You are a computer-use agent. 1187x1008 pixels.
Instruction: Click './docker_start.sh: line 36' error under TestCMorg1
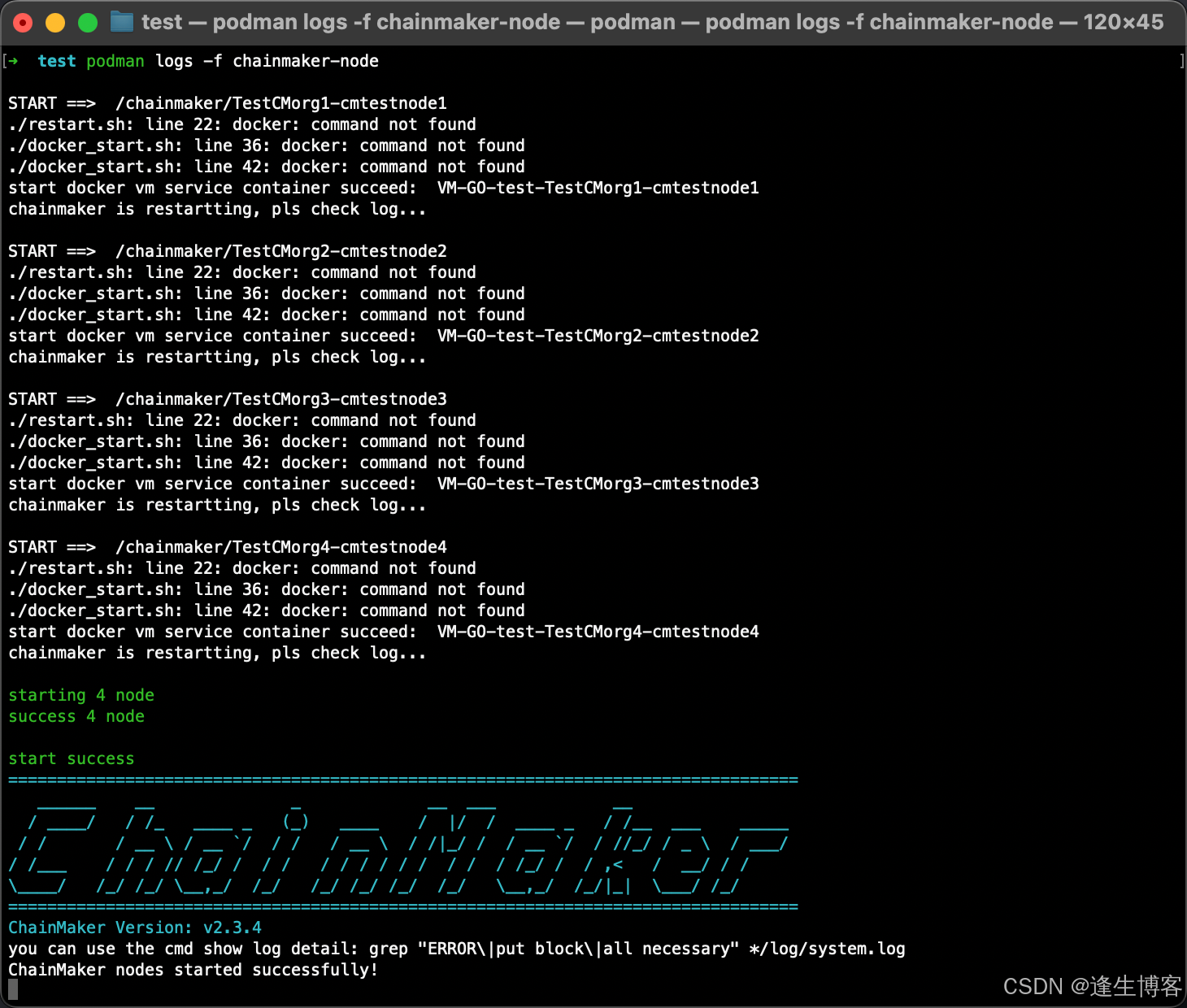tap(267, 146)
